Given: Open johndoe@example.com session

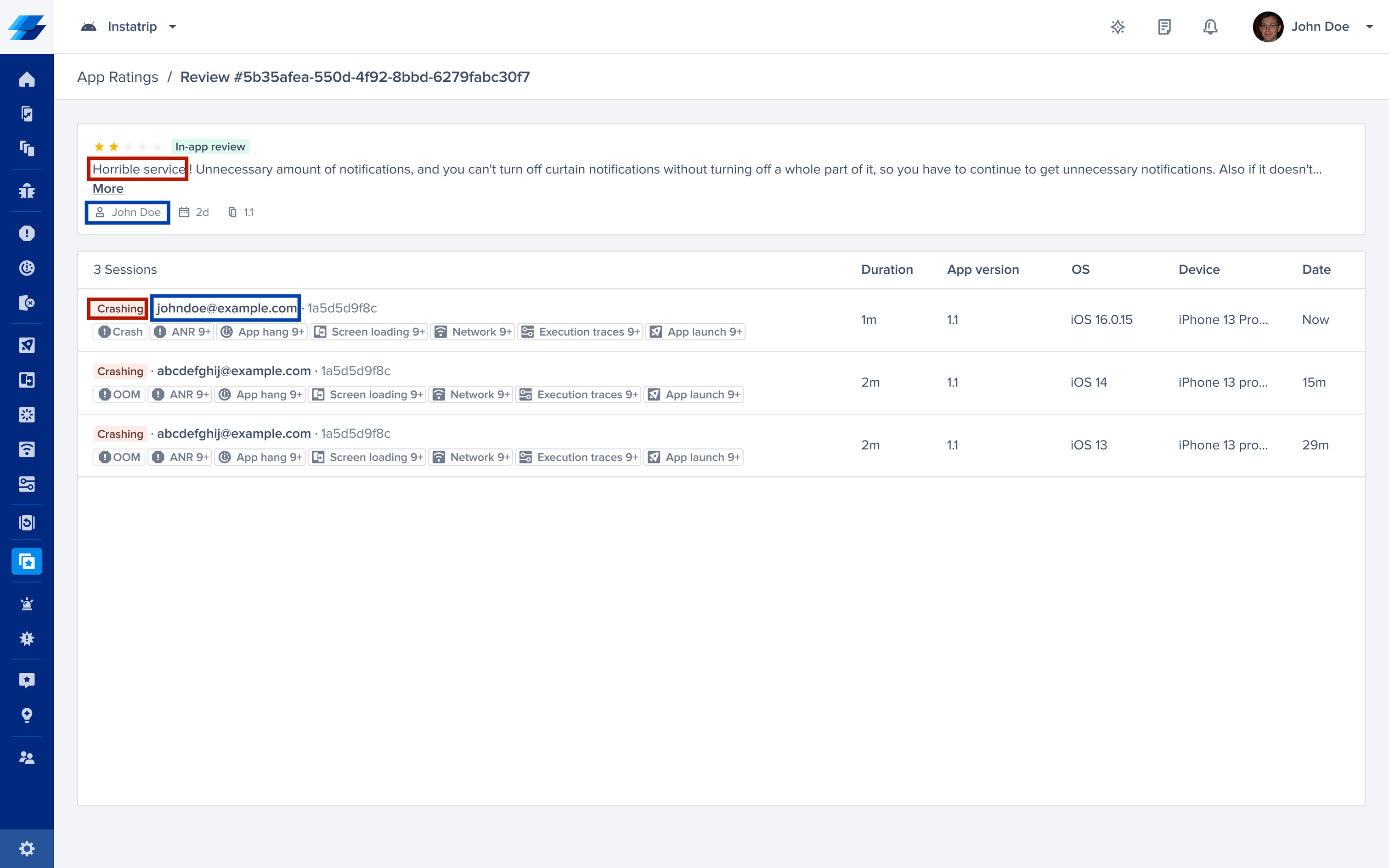Looking at the screenshot, I should (x=226, y=308).
